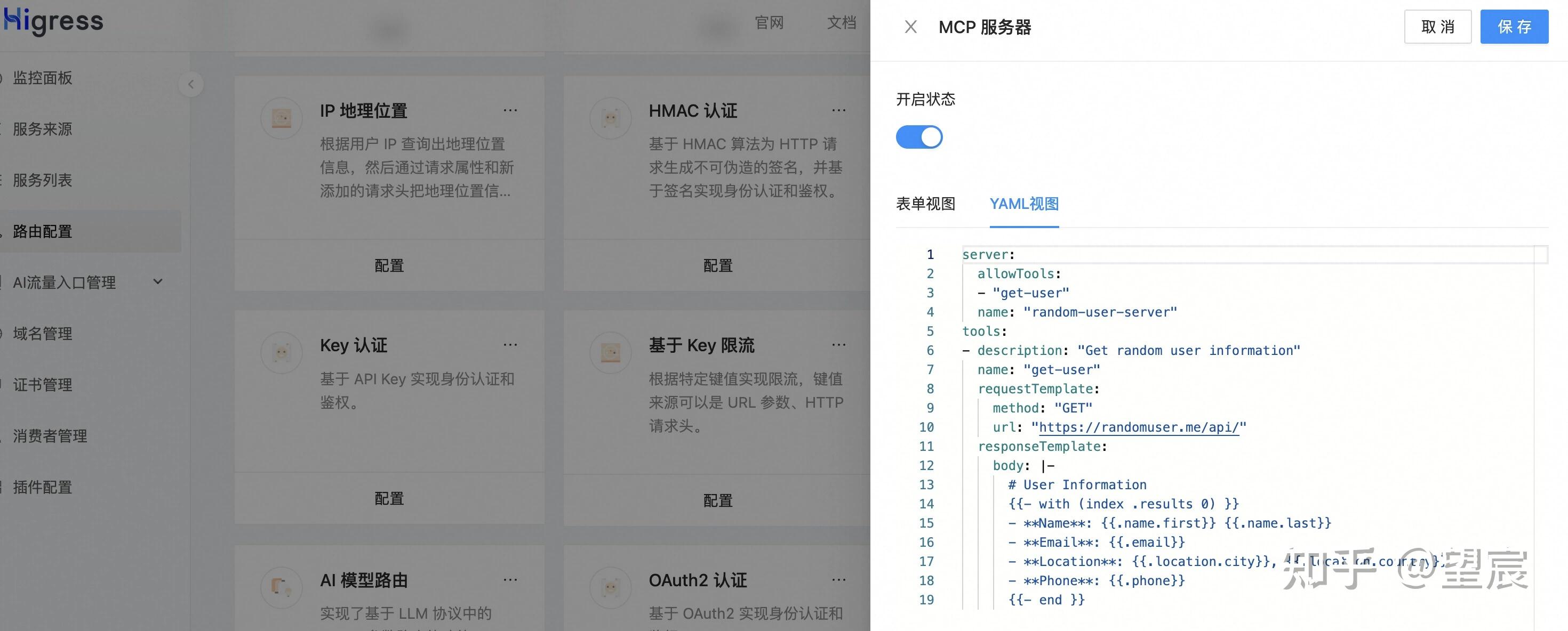Disable the 开启状态 toggle switch

919,137
